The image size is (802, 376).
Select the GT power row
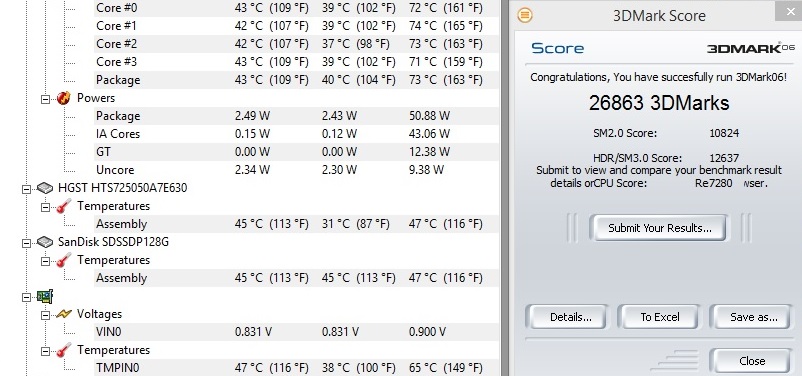(296, 152)
